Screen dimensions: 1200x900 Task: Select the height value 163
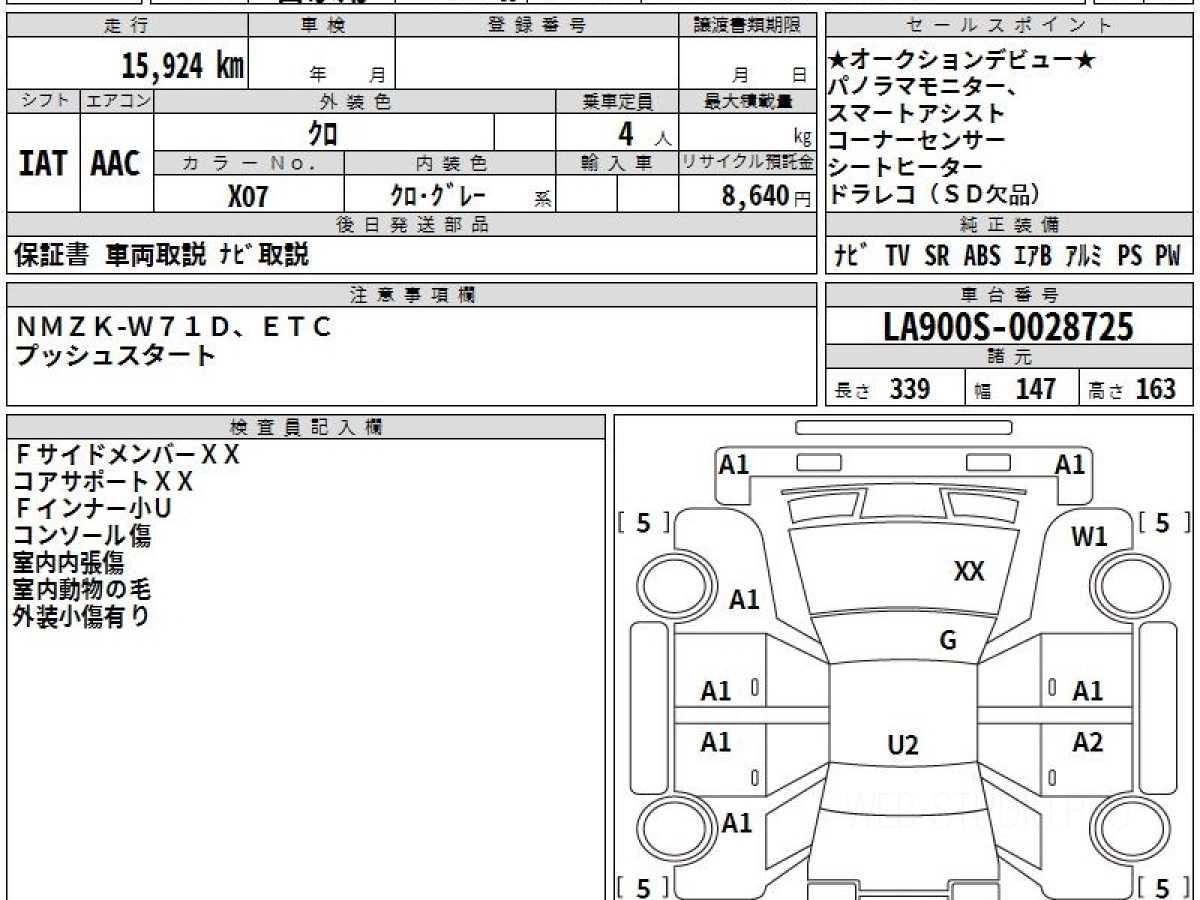(x=1156, y=389)
